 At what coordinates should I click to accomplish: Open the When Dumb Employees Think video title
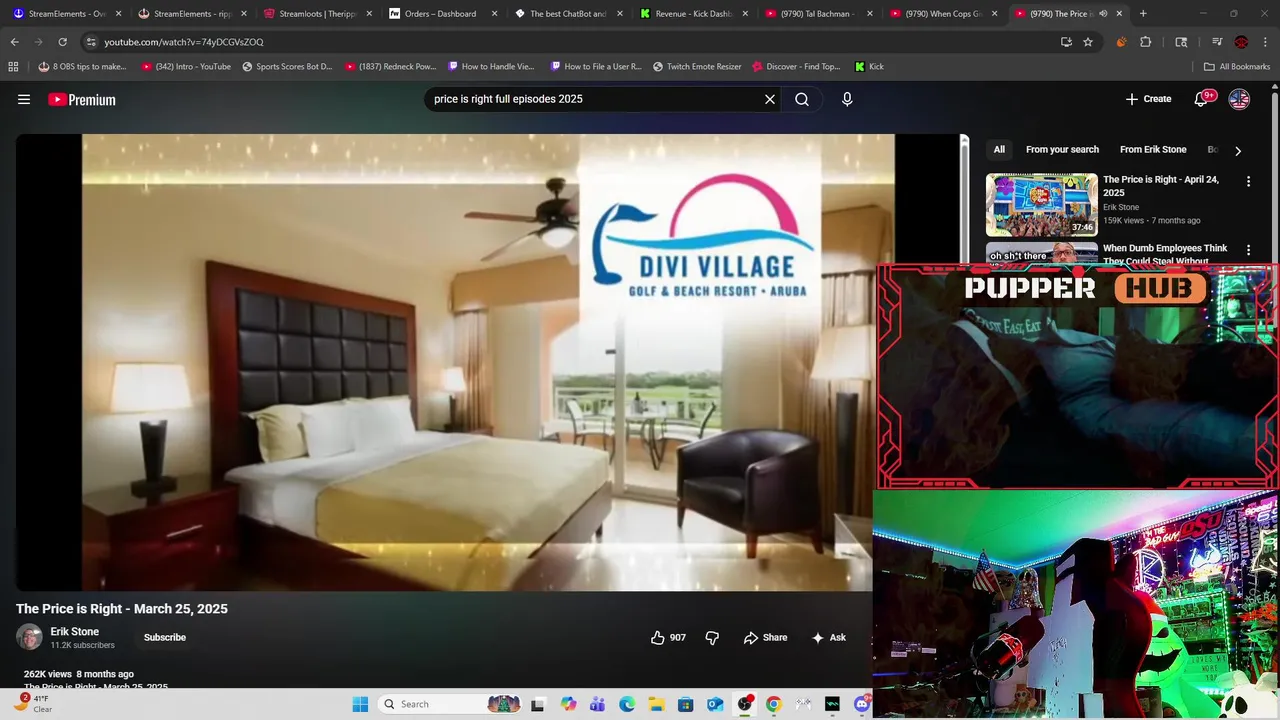point(1165,254)
